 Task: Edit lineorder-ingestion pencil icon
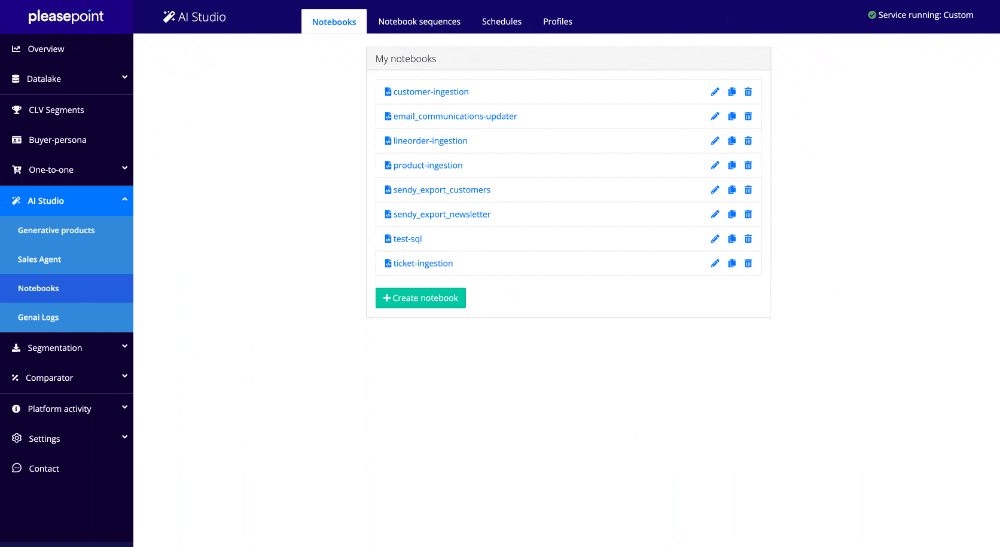[715, 141]
